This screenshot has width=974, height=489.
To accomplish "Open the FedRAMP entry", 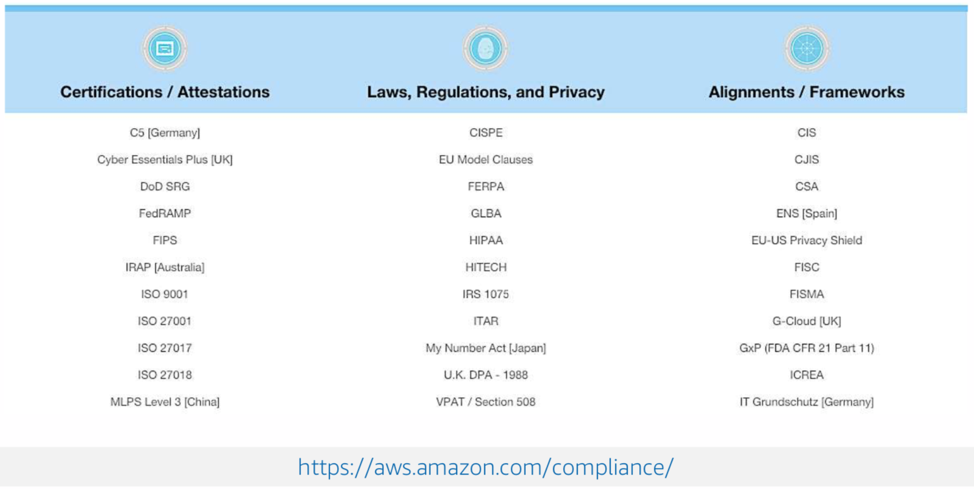I will (165, 213).
